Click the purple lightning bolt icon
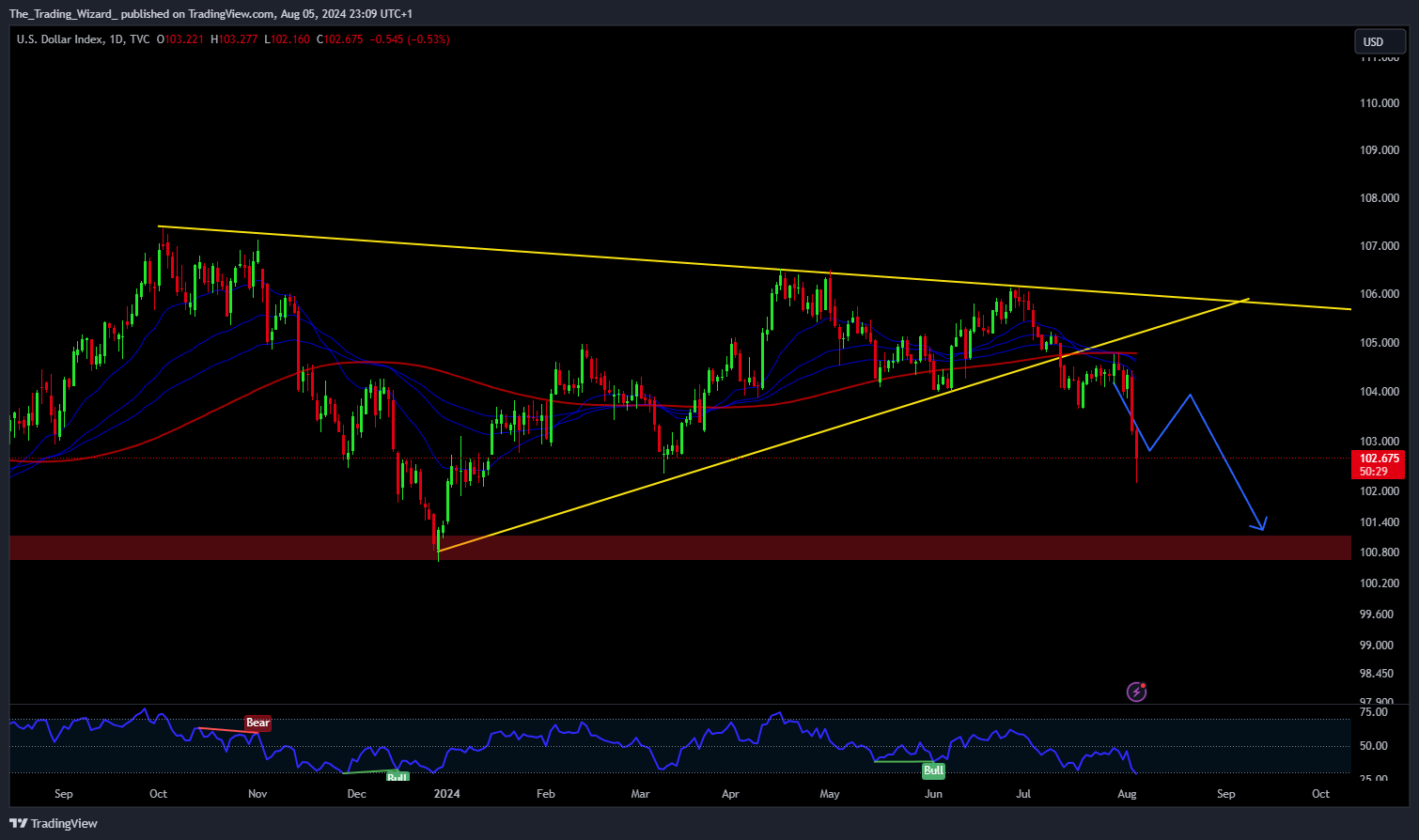The height and width of the screenshot is (840, 1419). coord(1136,692)
